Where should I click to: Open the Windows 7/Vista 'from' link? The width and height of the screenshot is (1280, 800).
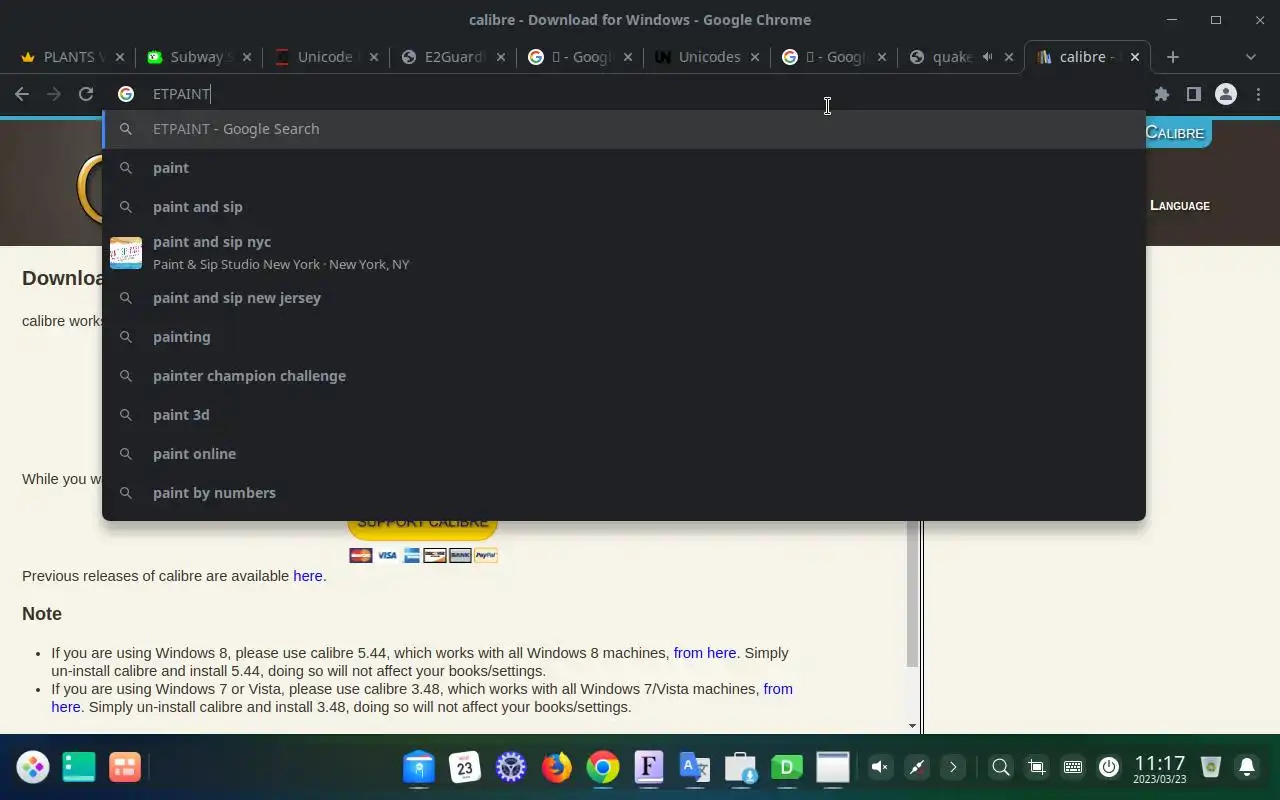click(x=778, y=689)
